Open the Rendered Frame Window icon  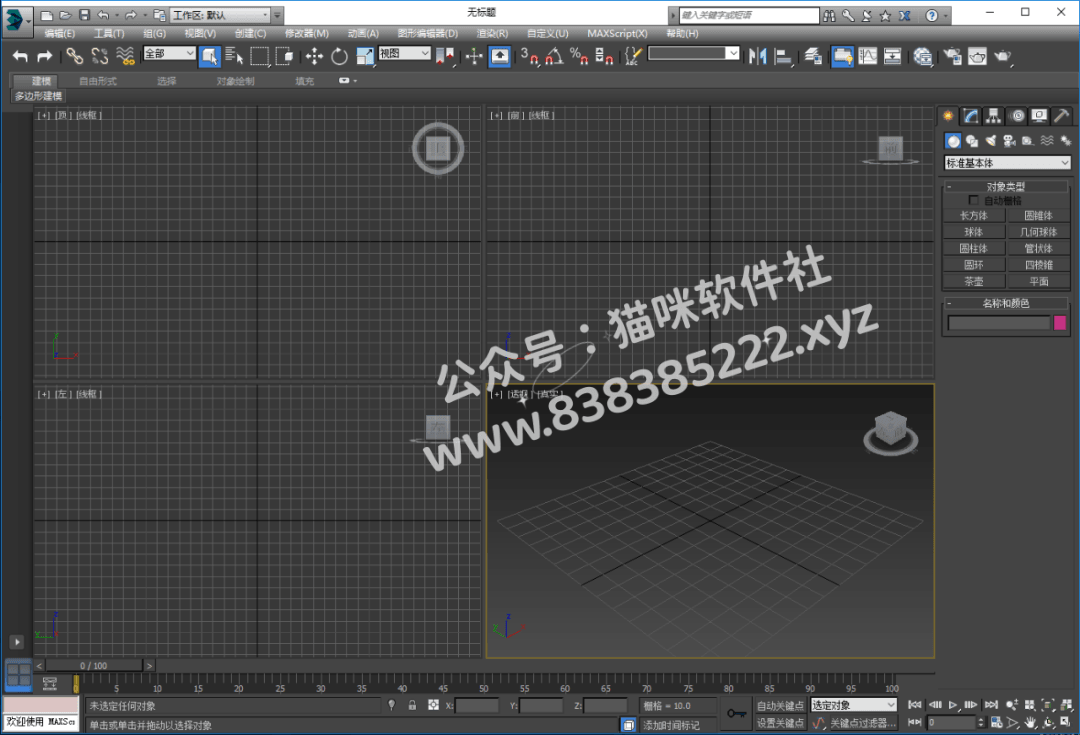tap(977, 56)
